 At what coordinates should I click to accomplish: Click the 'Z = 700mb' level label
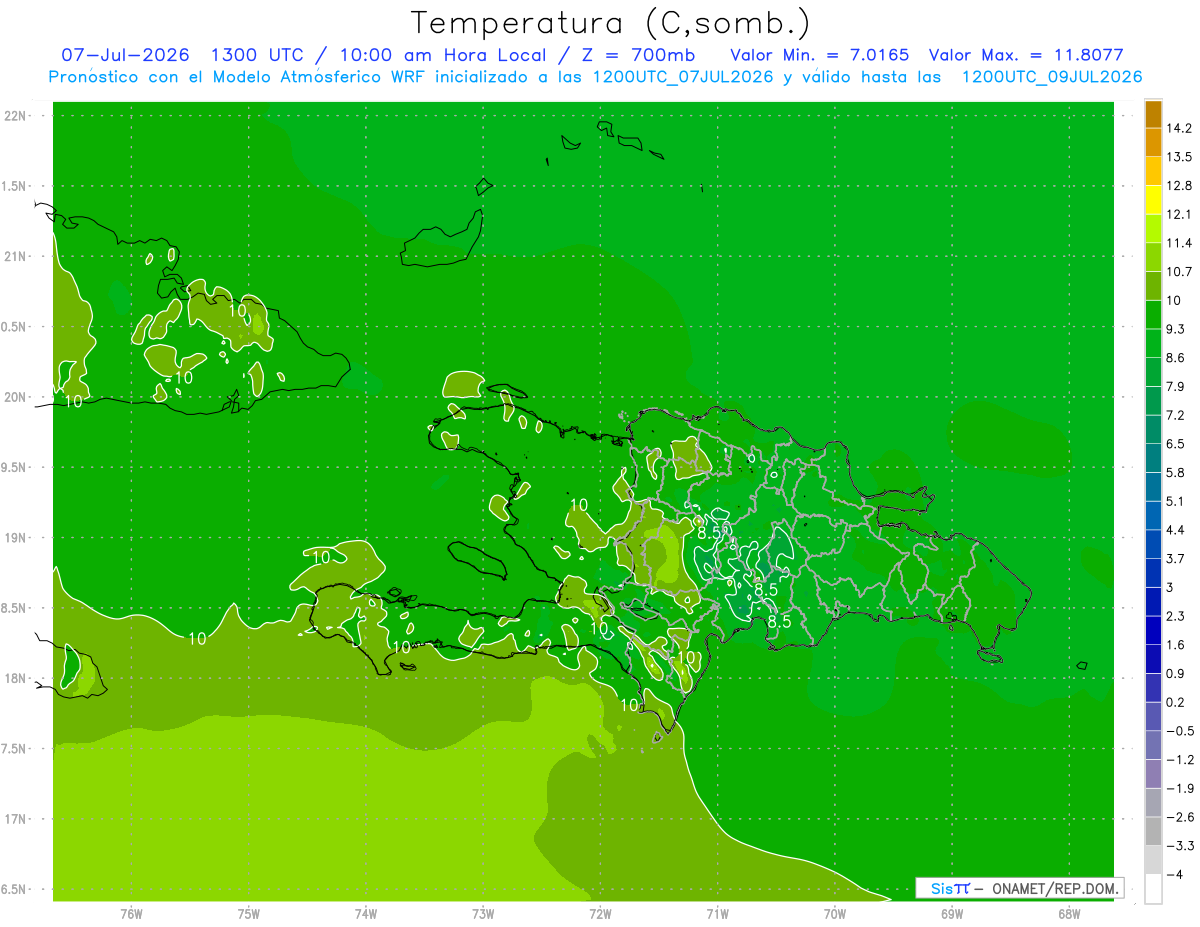[x=636, y=55]
